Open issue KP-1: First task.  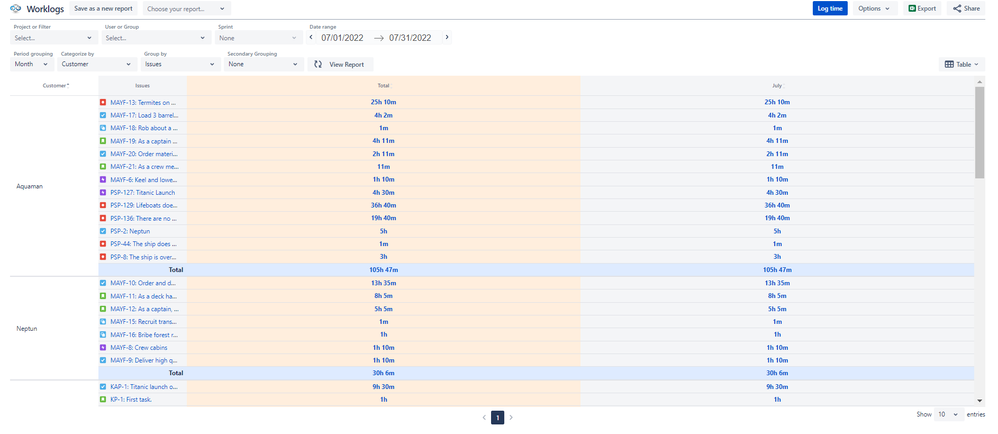[131, 399]
